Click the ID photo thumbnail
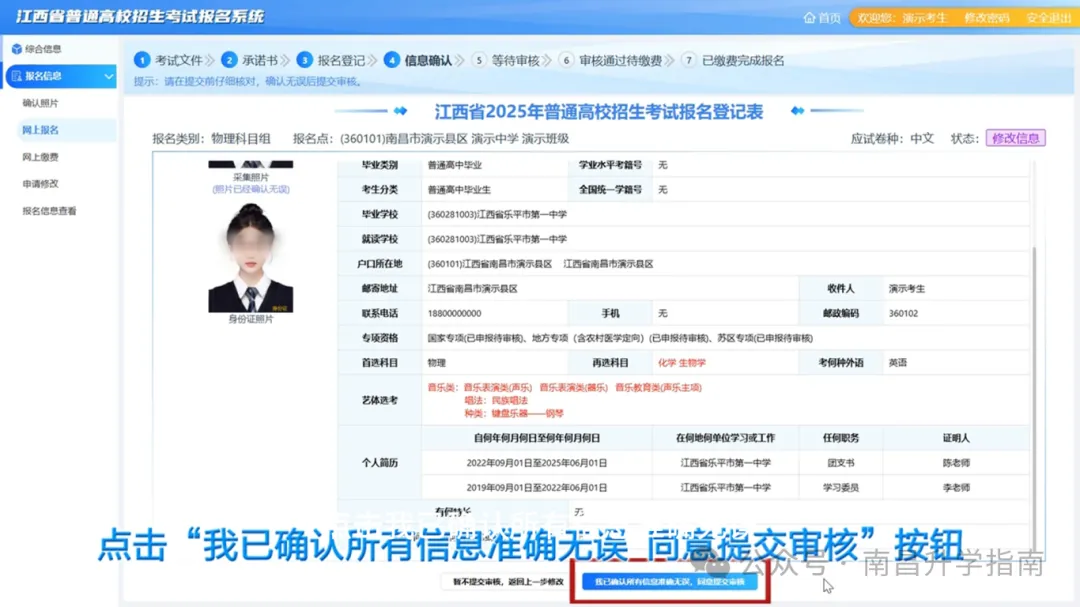Viewport: 1080px width, 607px height. [251, 258]
